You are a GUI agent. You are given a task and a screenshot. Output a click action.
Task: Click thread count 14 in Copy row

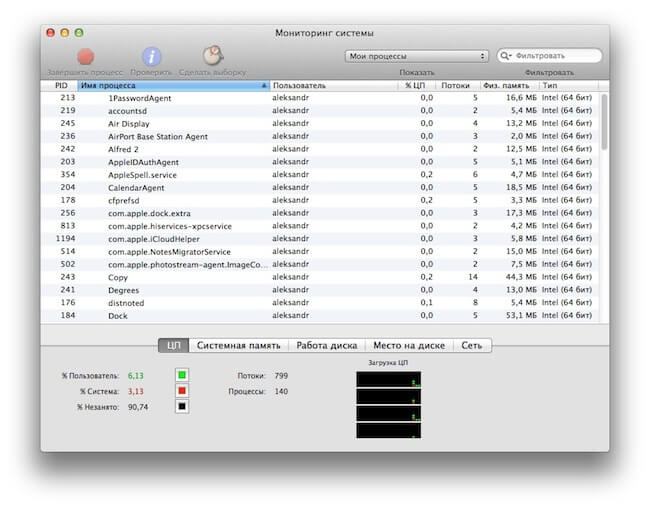coord(473,277)
